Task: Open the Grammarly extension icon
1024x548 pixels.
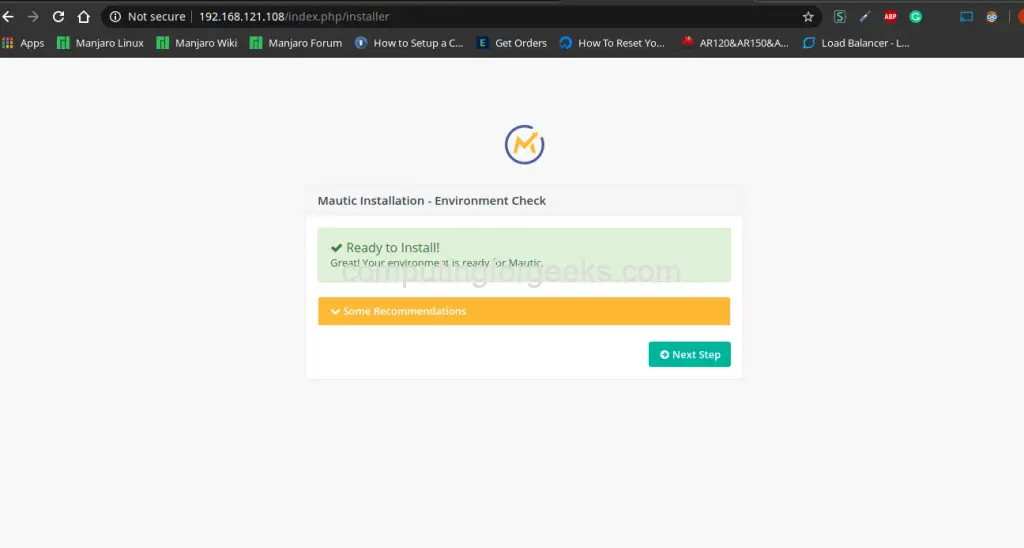Action: (916, 17)
